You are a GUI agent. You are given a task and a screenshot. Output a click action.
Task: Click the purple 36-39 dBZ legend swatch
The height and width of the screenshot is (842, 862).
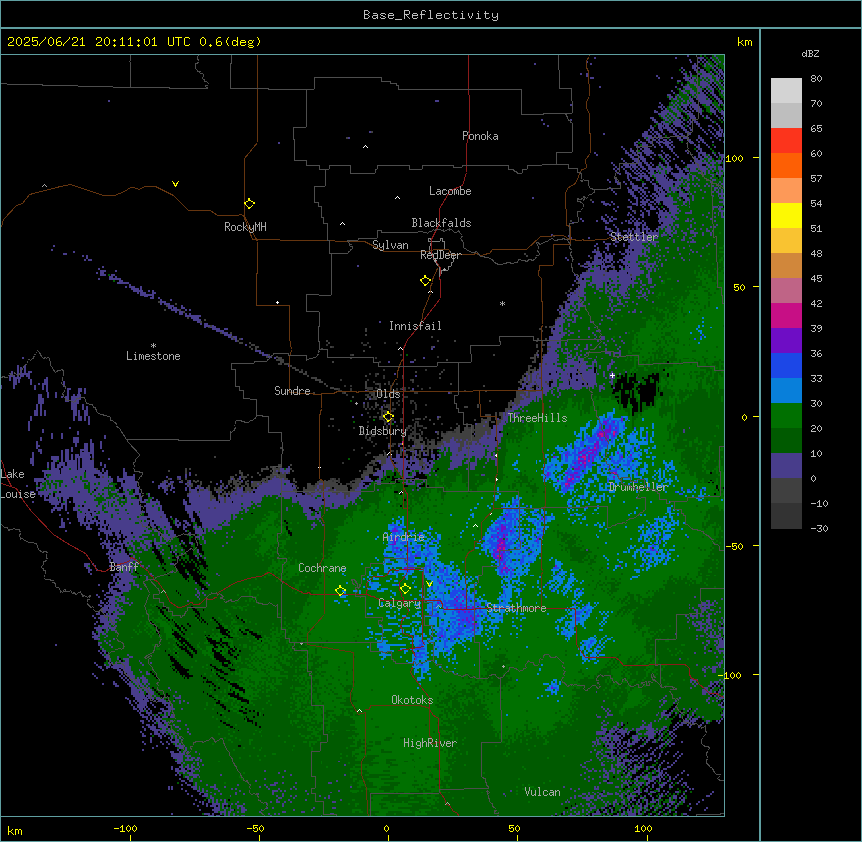click(x=786, y=340)
